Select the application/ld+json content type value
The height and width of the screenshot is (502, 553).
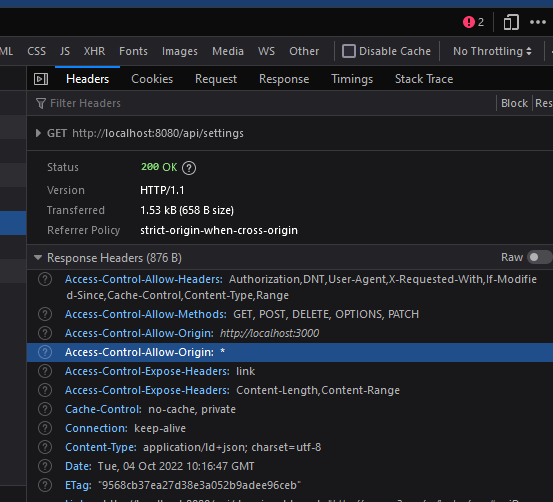tap(232, 447)
